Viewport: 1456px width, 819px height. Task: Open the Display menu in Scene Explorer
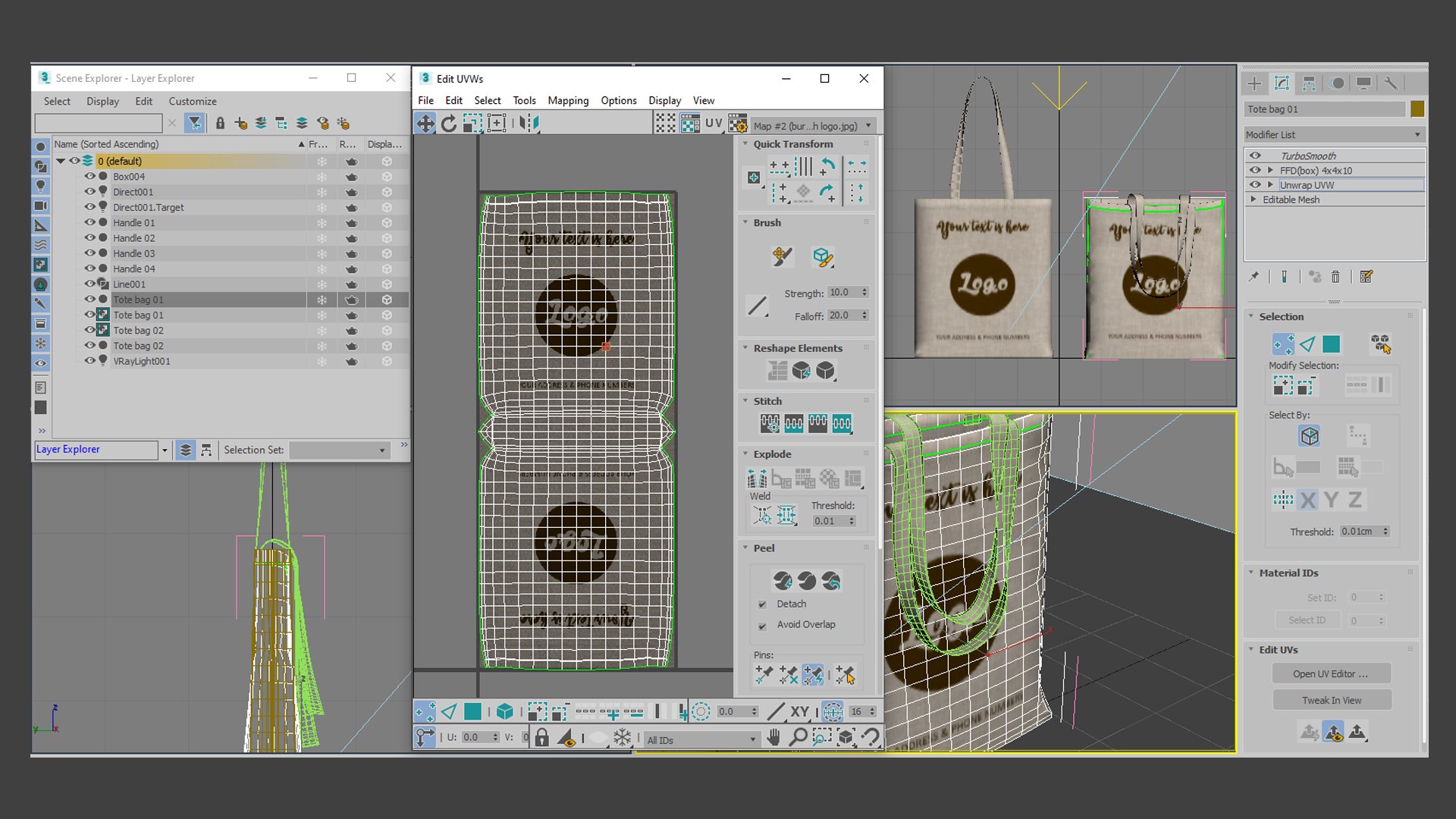point(103,101)
